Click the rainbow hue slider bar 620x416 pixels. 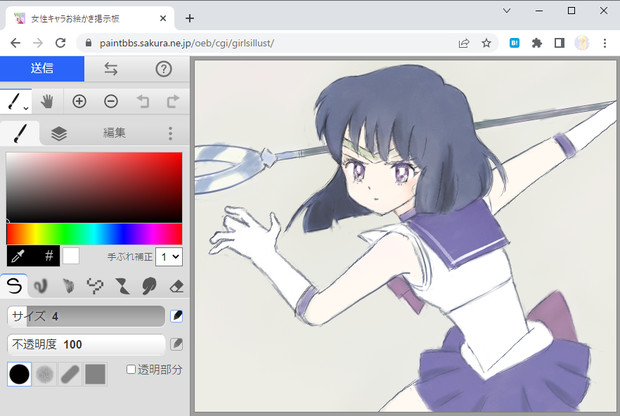94,233
